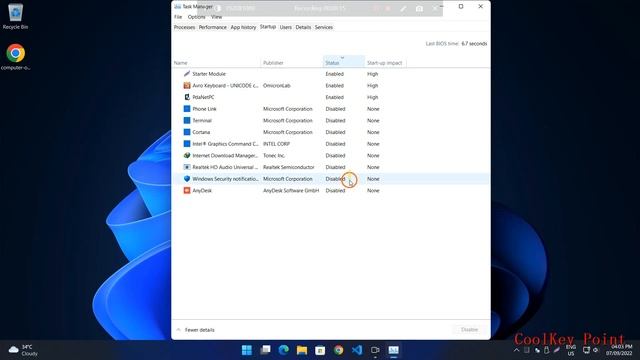Switch to the Users tab

pyautogui.click(x=286, y=27)
